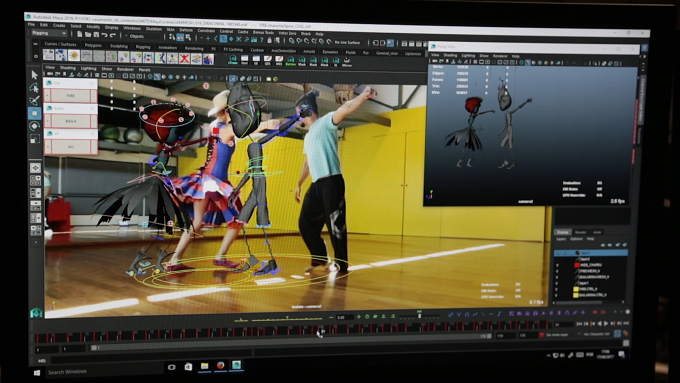The image size is (680, 383).
Task: Click the New Scene icon
Action: 80,34
